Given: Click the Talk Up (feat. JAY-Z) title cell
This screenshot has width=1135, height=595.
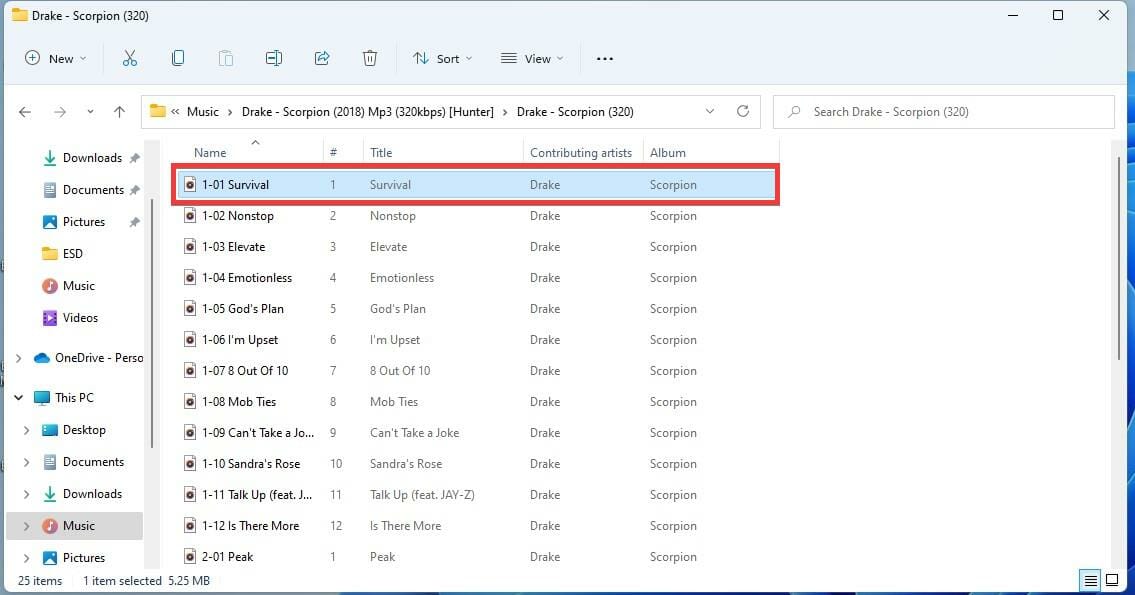Looking at the screenshot, I should (422, 495).
